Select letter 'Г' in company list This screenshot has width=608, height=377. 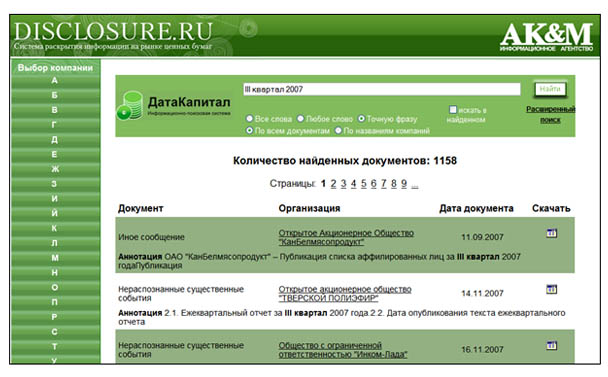(x=55, y=125)
